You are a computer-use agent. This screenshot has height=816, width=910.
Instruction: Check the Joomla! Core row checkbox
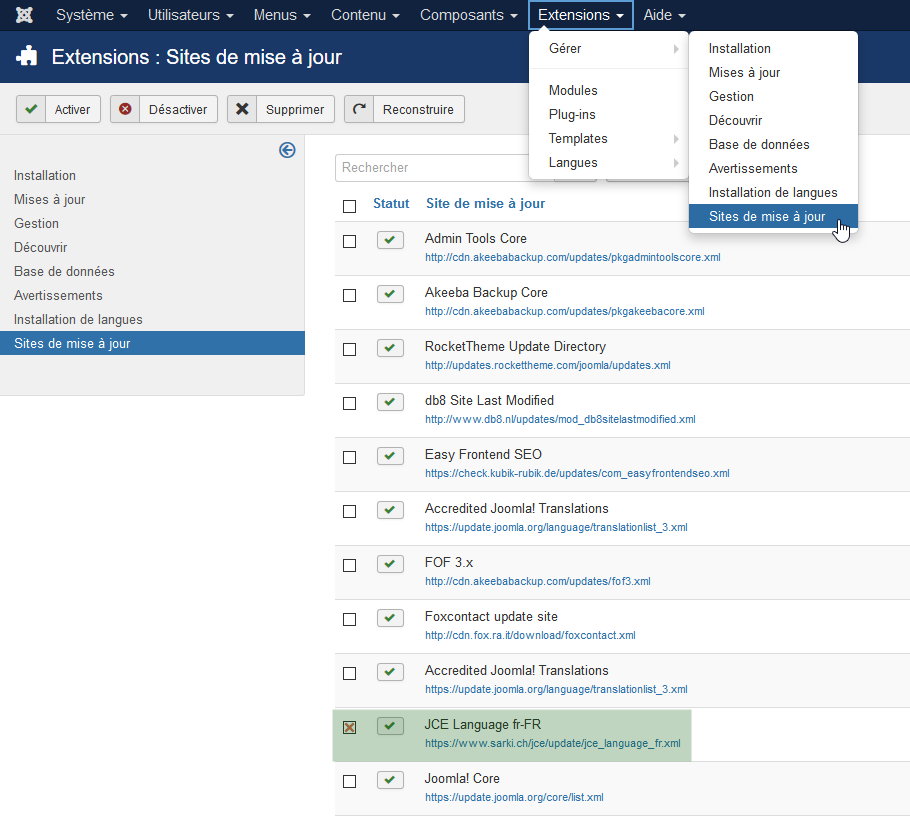pyautogui.click(x=349, y=781)
